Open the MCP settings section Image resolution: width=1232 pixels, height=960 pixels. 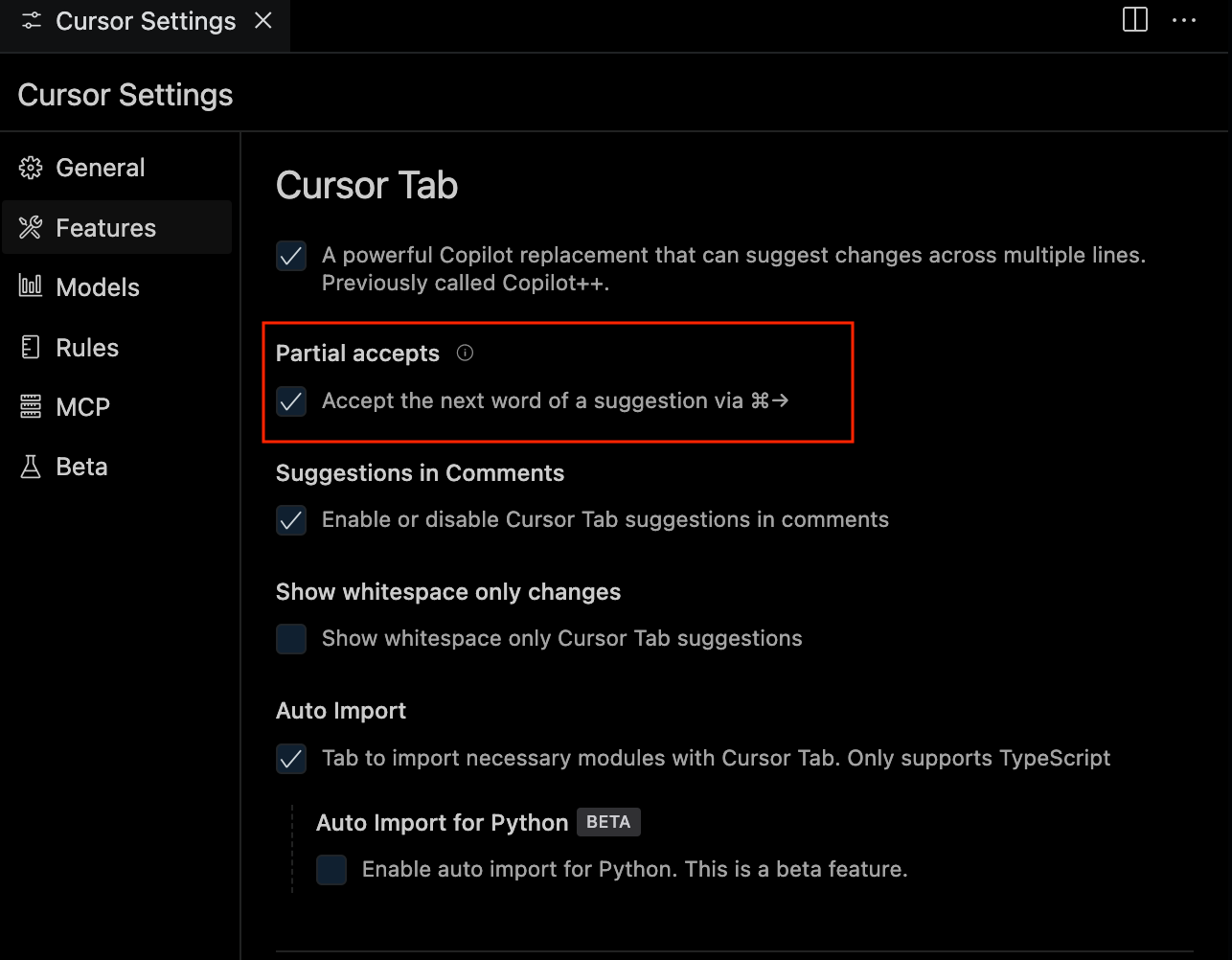tap(117, 407)
